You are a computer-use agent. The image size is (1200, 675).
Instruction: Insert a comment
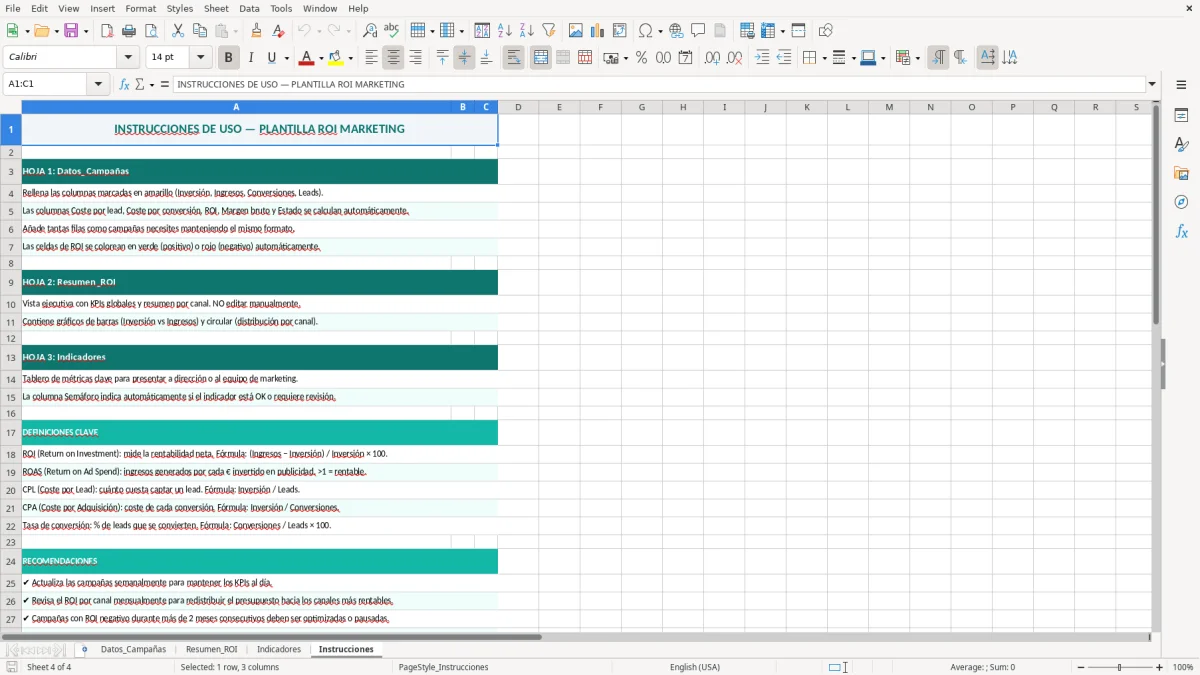tap(698, 31)
